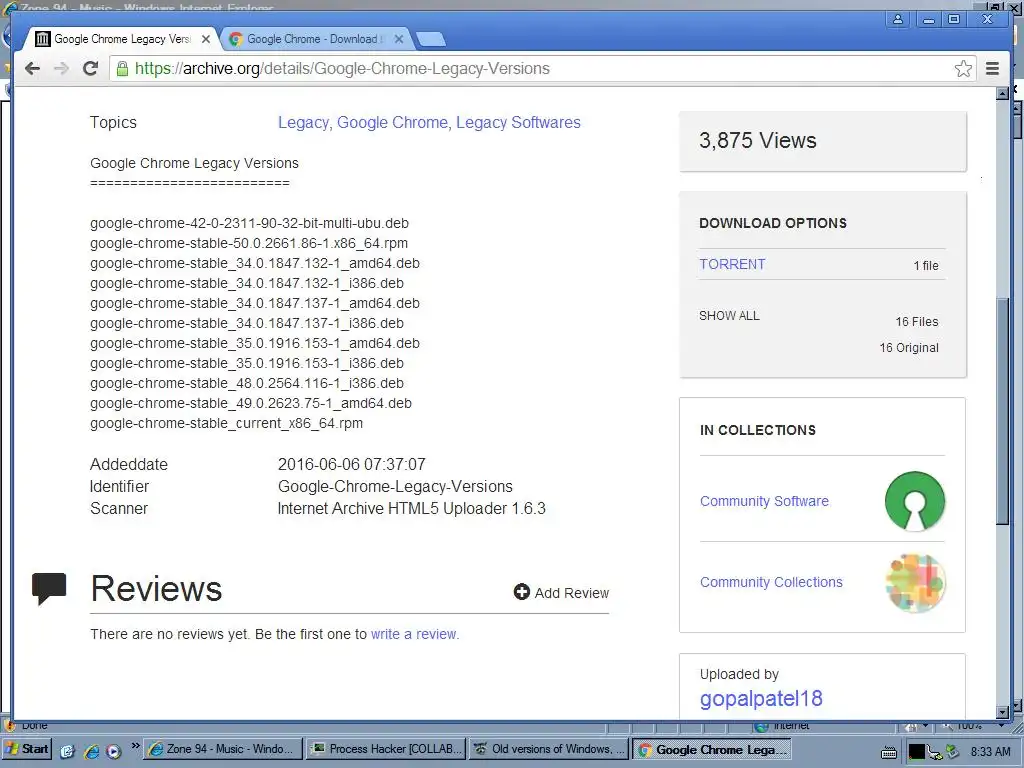The height and width of the screenshot is (768, 1024).
Task: Click the vertical scrollbar thumb
Action: [1002, 409]
